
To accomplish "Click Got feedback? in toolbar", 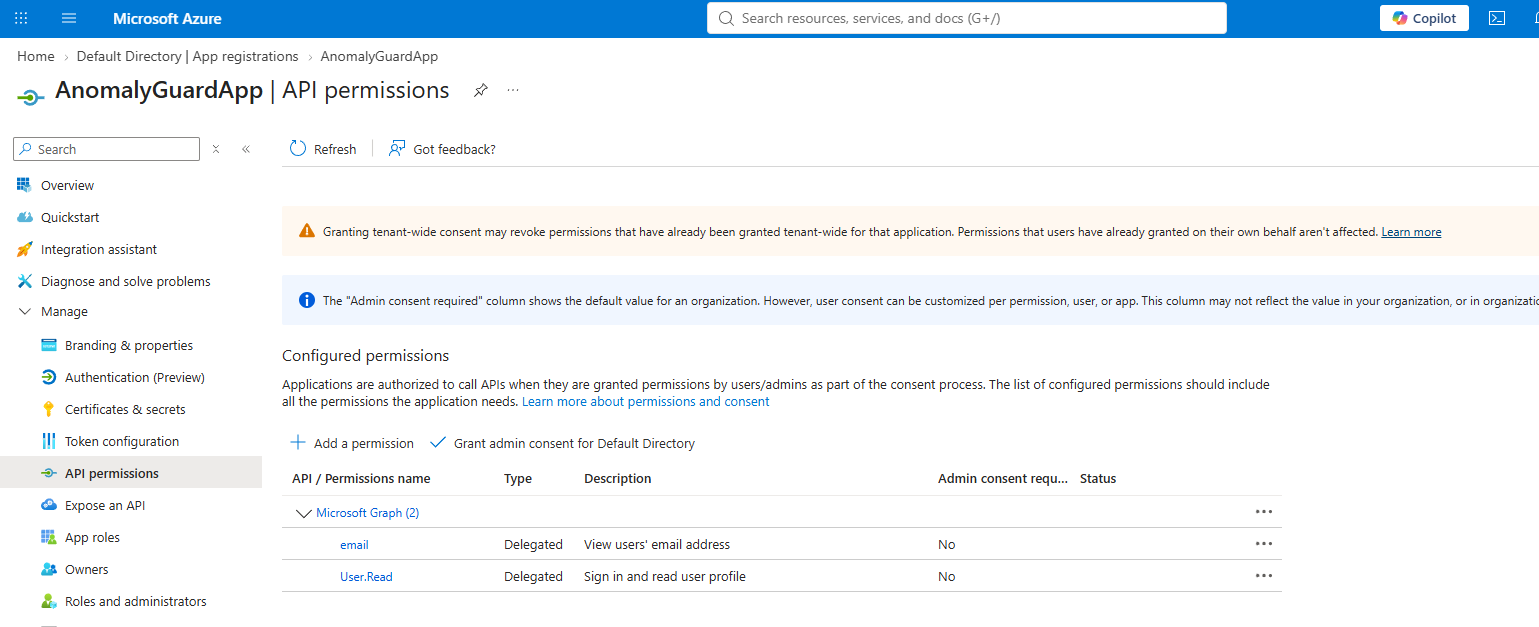I will click(x=442, y=149).
